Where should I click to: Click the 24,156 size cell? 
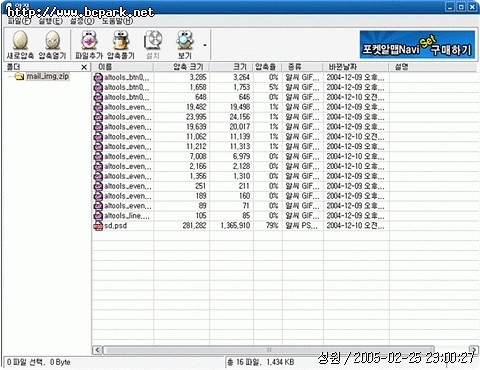click(x=240, y=117)
